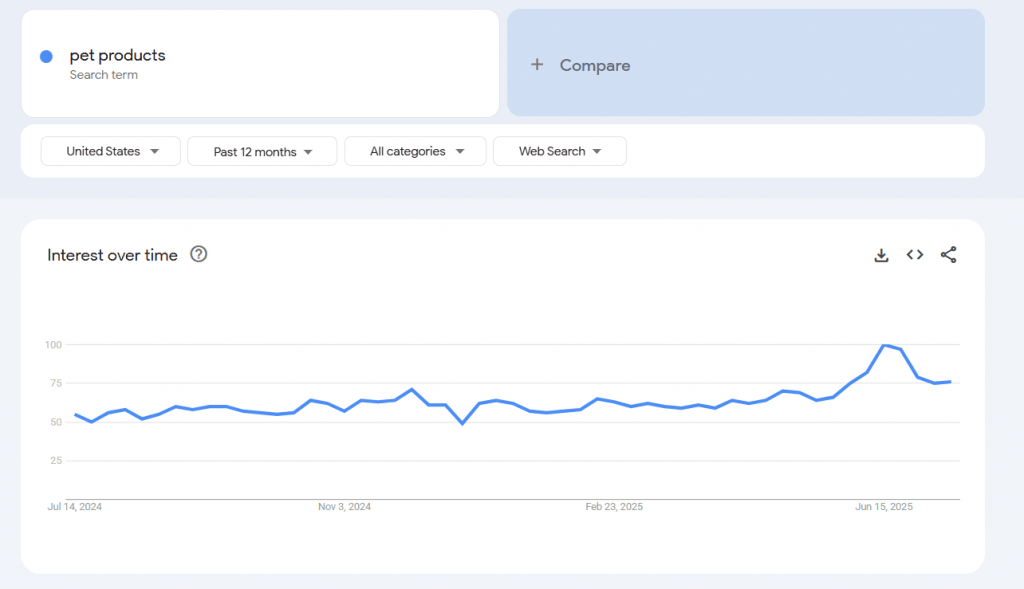Viewport: 1024px width, 589px height.
Task: Click the Jun 15, 2025 date label
Action: point(884,507)
